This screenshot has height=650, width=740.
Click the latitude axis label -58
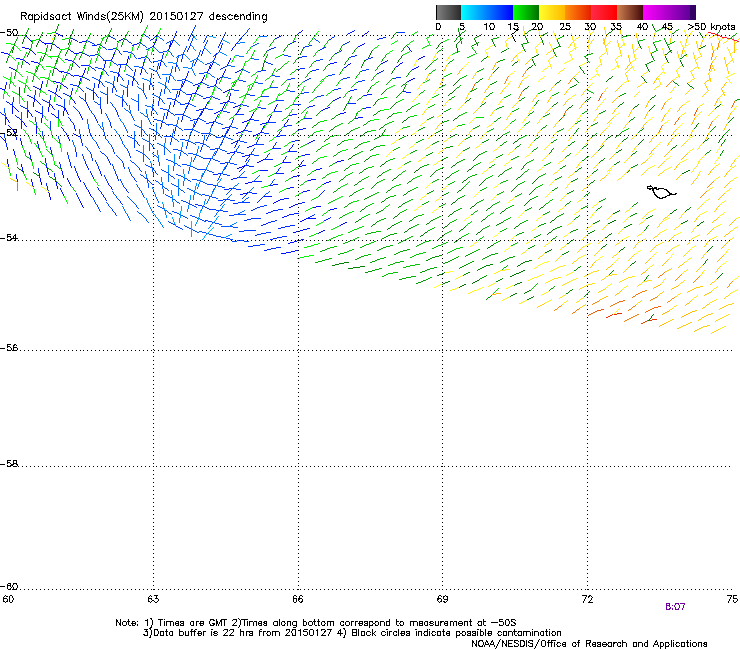9,464
